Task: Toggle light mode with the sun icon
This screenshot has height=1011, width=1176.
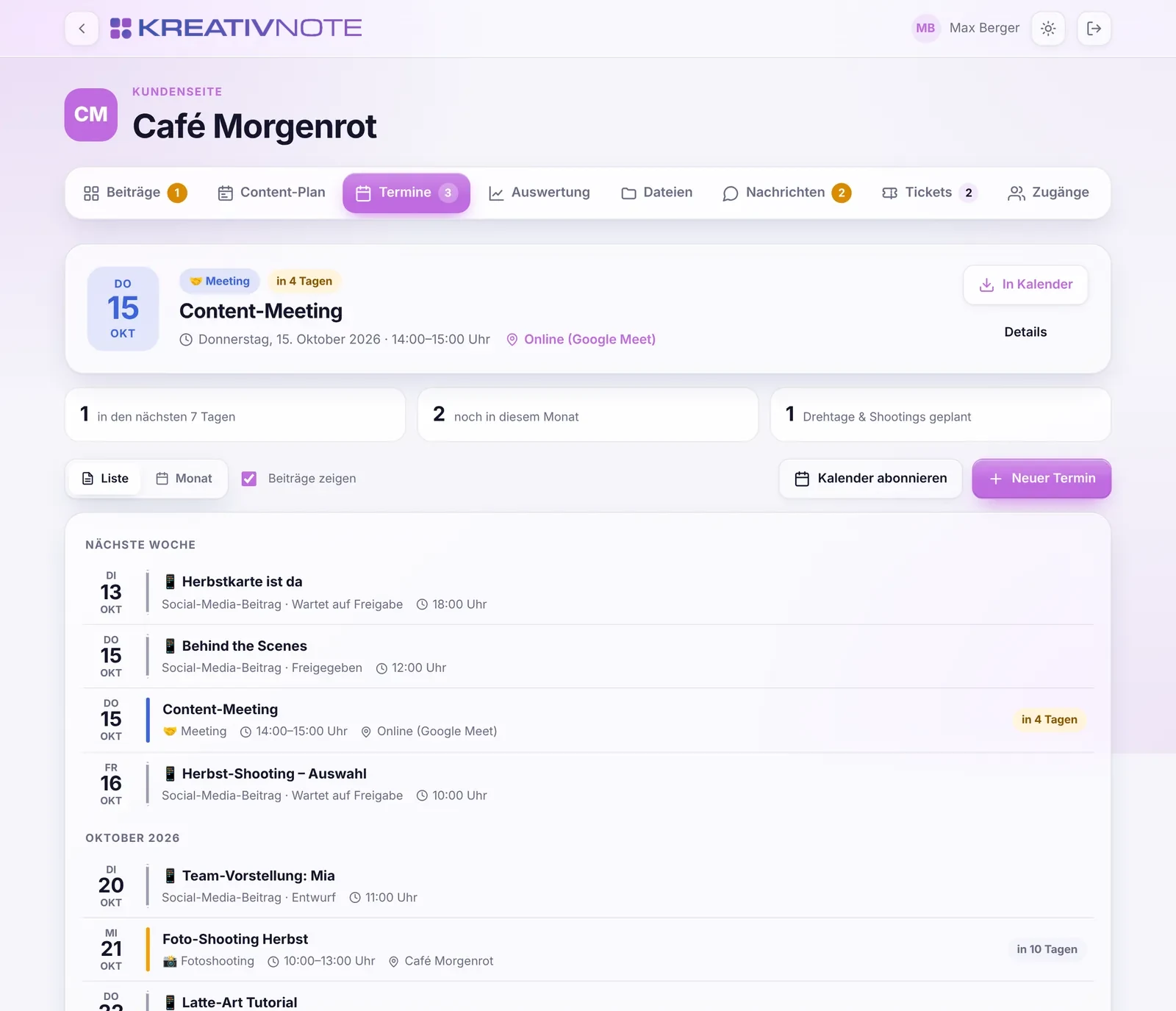Action: [1048, 29]
